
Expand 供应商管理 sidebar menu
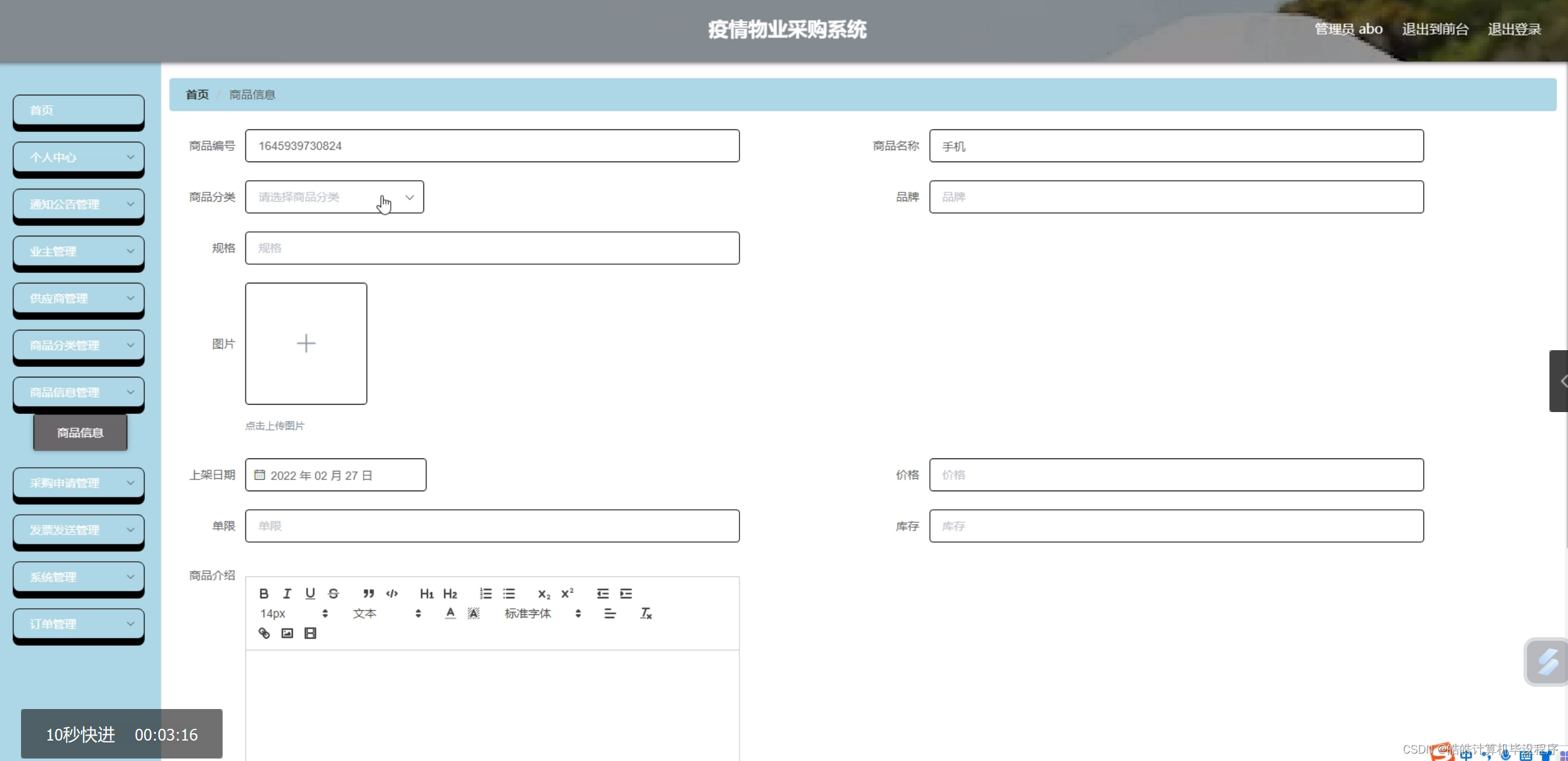[79, 298]
